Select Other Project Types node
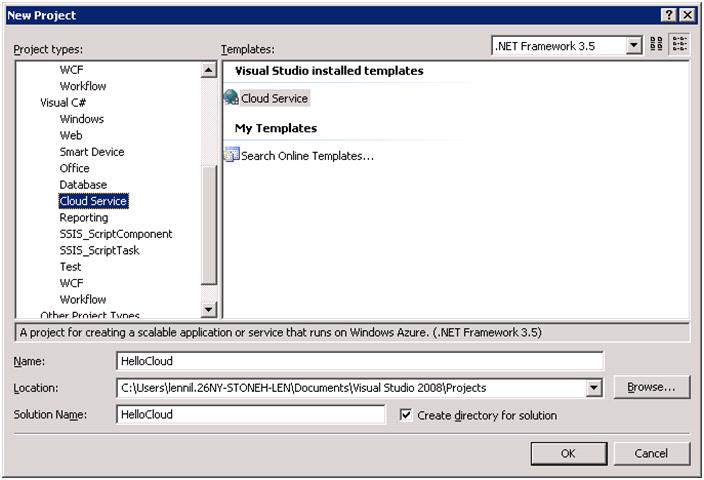704x480 pixels. point(90,315)
